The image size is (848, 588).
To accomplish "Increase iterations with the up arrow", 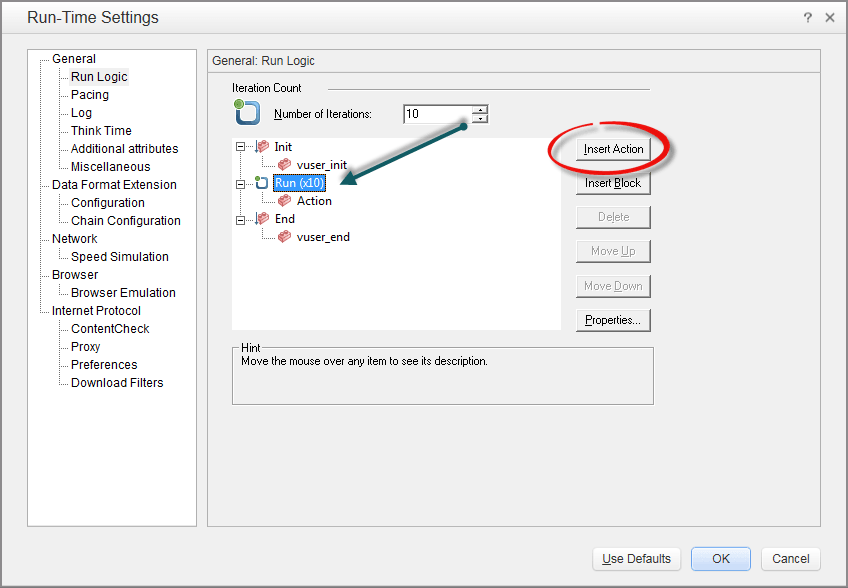I will pyautogui.click(x=480, y=109).
